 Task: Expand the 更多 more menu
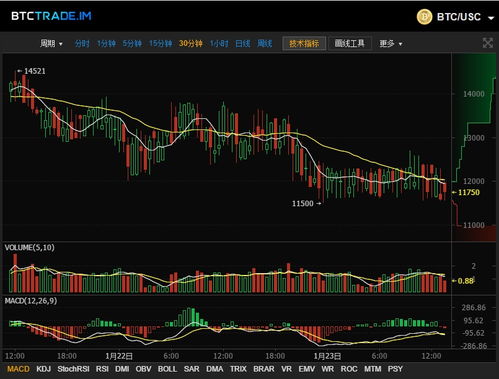(390, 43)
